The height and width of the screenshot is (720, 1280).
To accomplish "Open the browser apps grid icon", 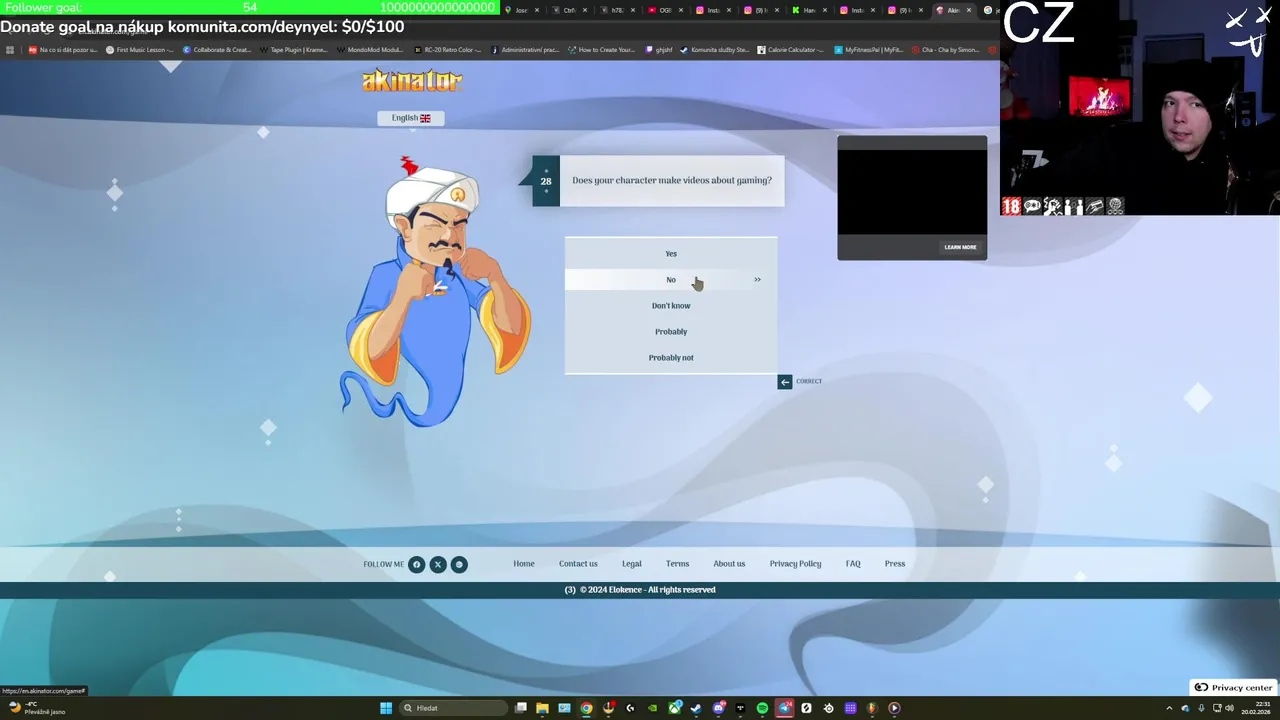I will point(10,49).
